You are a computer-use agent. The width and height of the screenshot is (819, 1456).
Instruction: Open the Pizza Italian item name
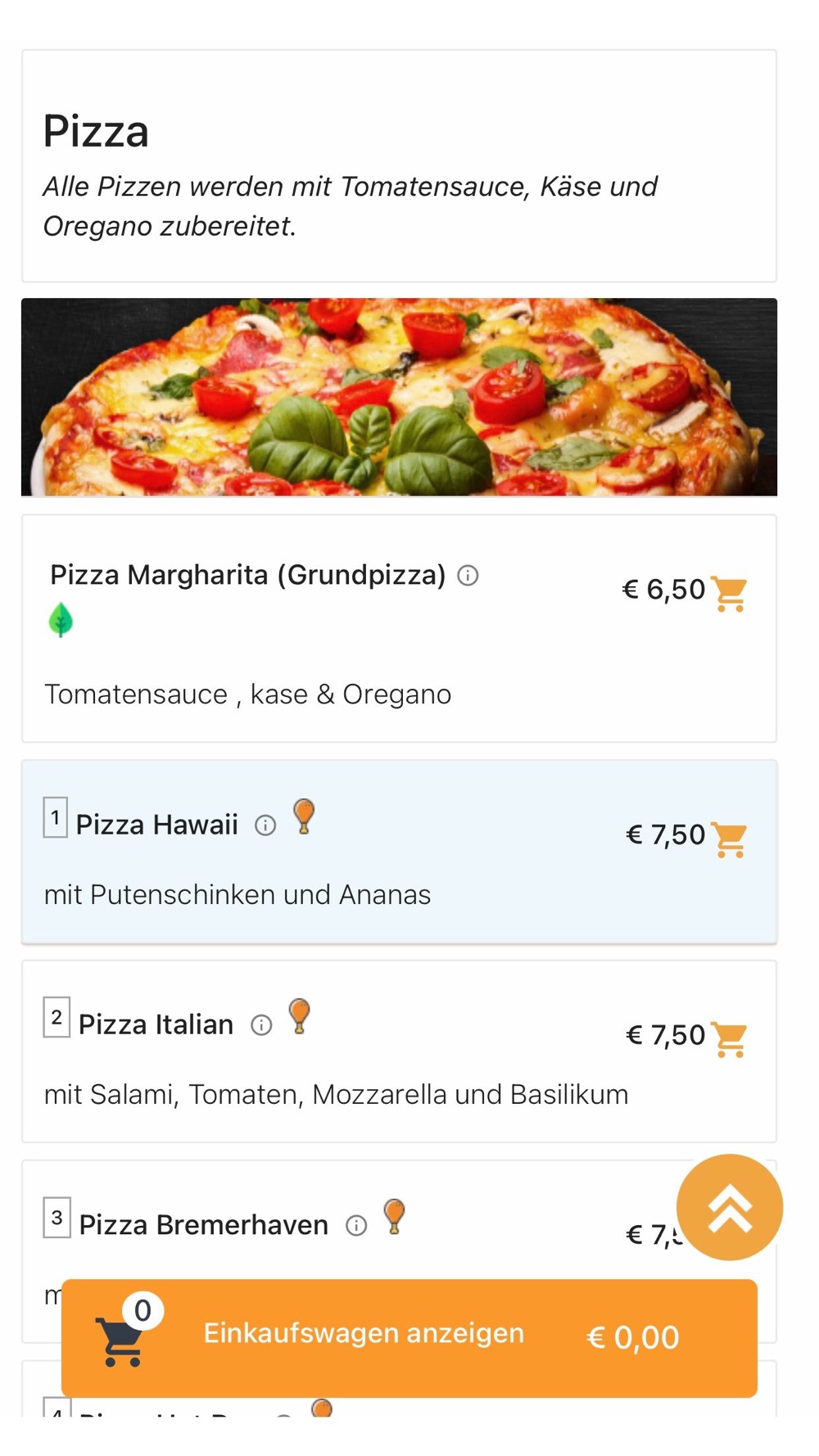pyautogui.click(x=156, y=1024)
